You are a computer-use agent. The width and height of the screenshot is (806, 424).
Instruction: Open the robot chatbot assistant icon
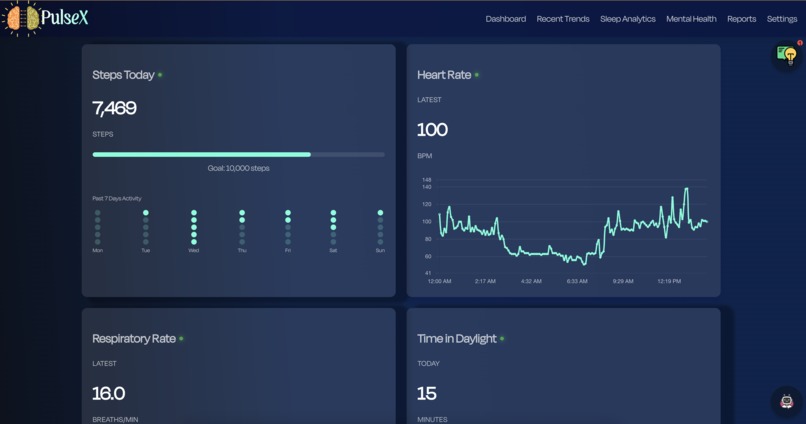[786, 401]
